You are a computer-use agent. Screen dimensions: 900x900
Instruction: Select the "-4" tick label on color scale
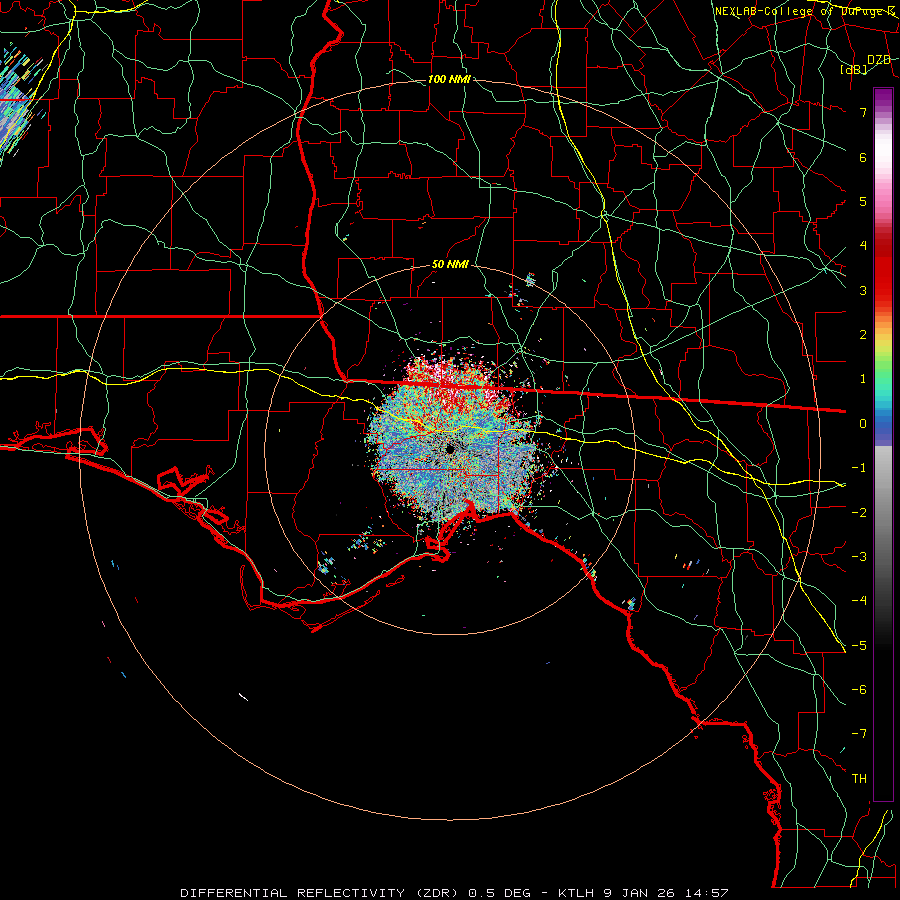point(859,601)
